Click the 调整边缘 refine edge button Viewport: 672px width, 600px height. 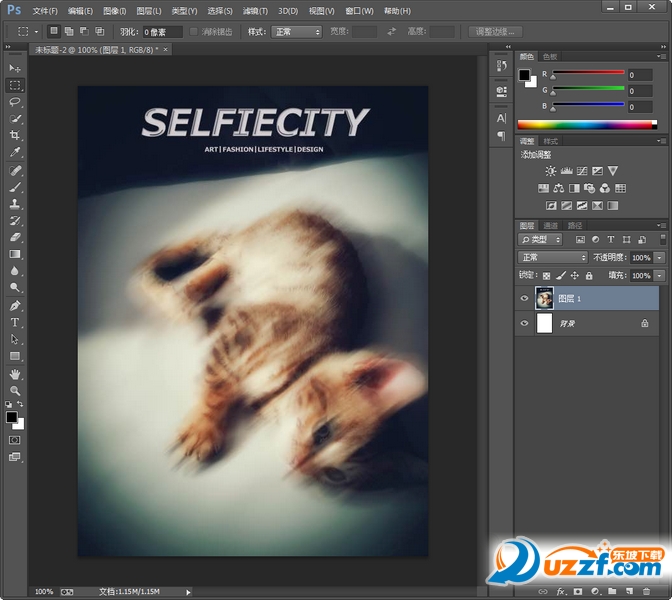495,32
